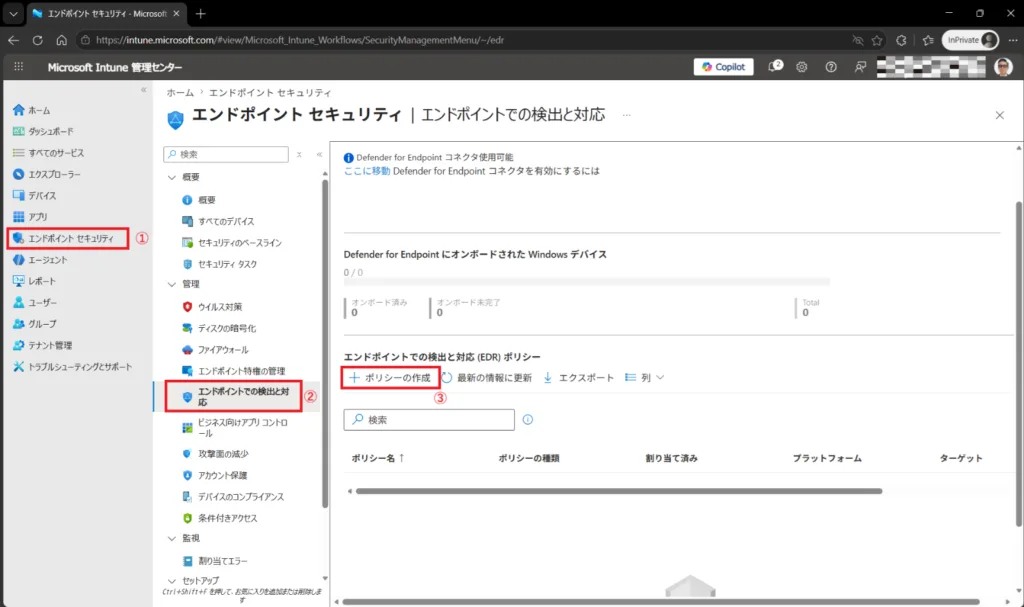Open アプリ in the left navigation

click(x=30, y=217)
